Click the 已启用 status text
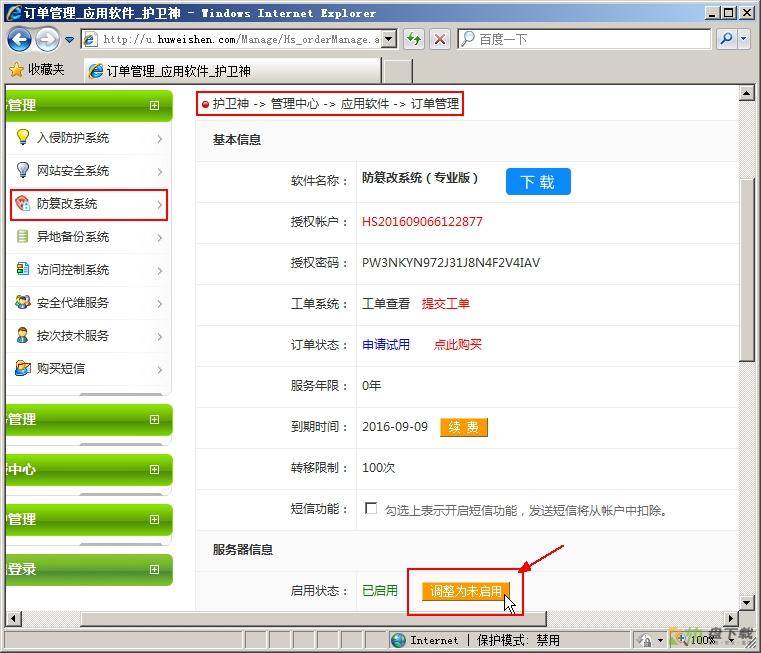Viewport: 761px width, 653px height. [380, 591]
